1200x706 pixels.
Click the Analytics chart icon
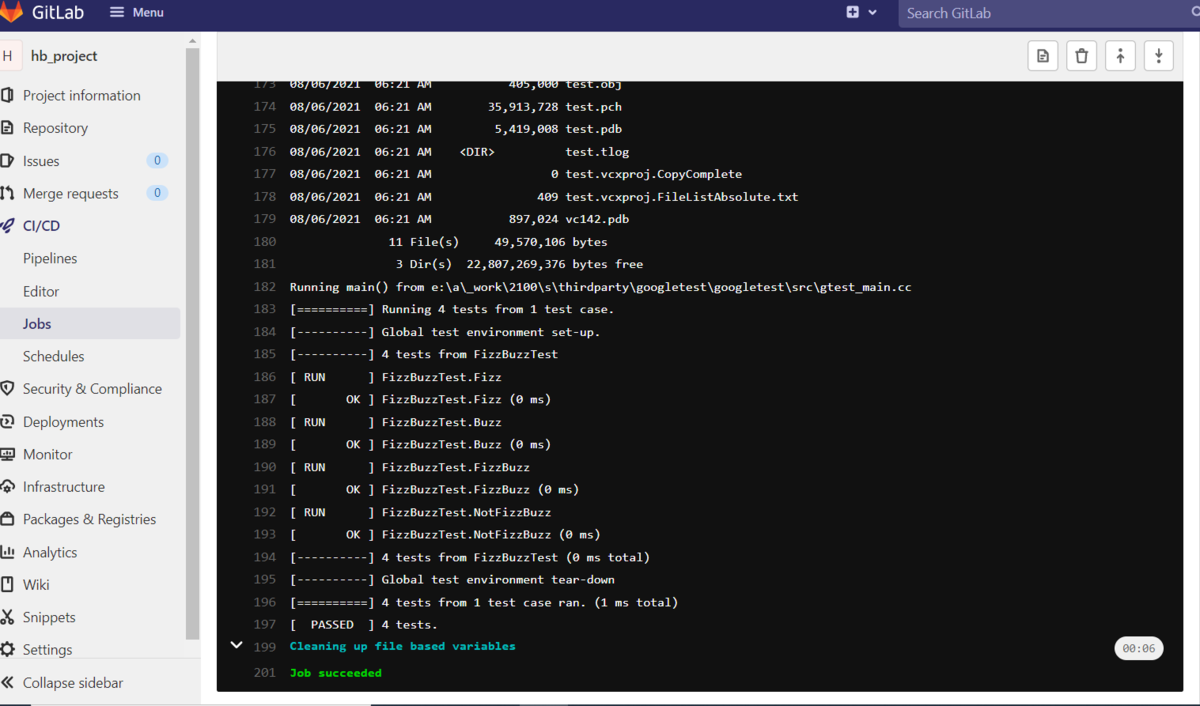point(8,552)
